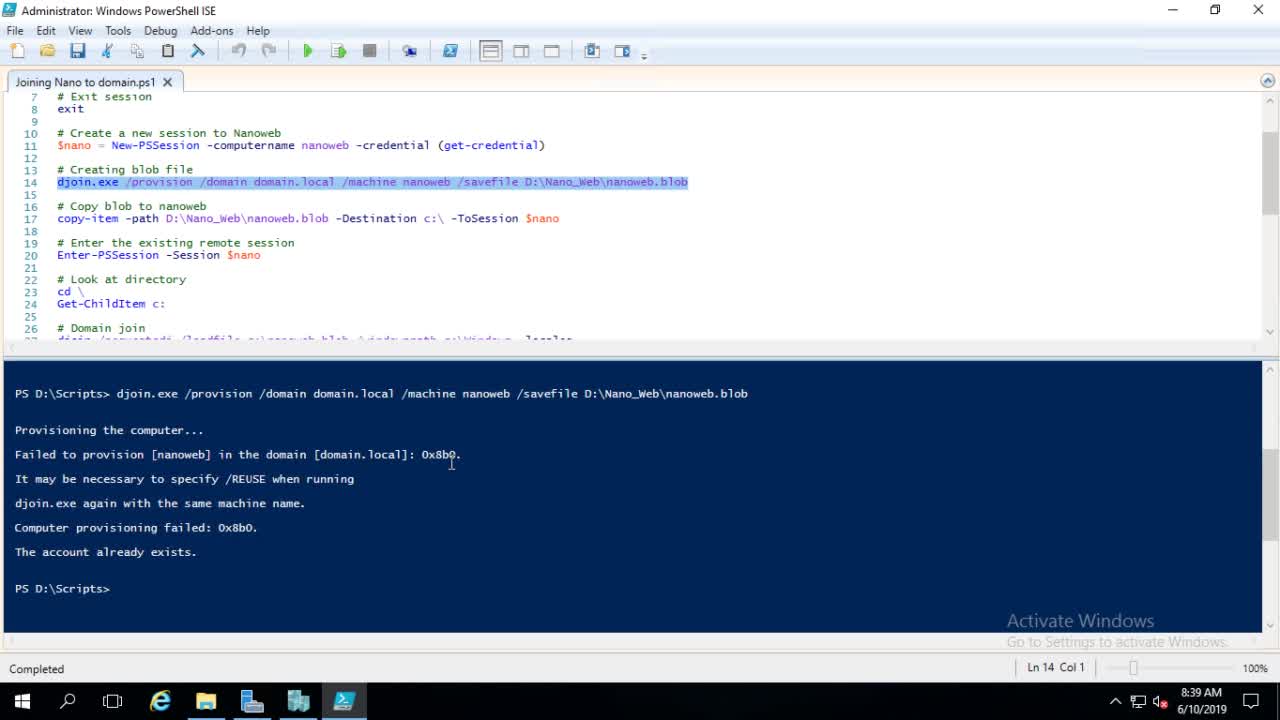The width and height of the screenshot is (1280, 720).
Task: Click the volume muted tray icon
Action: (1161, 701)
